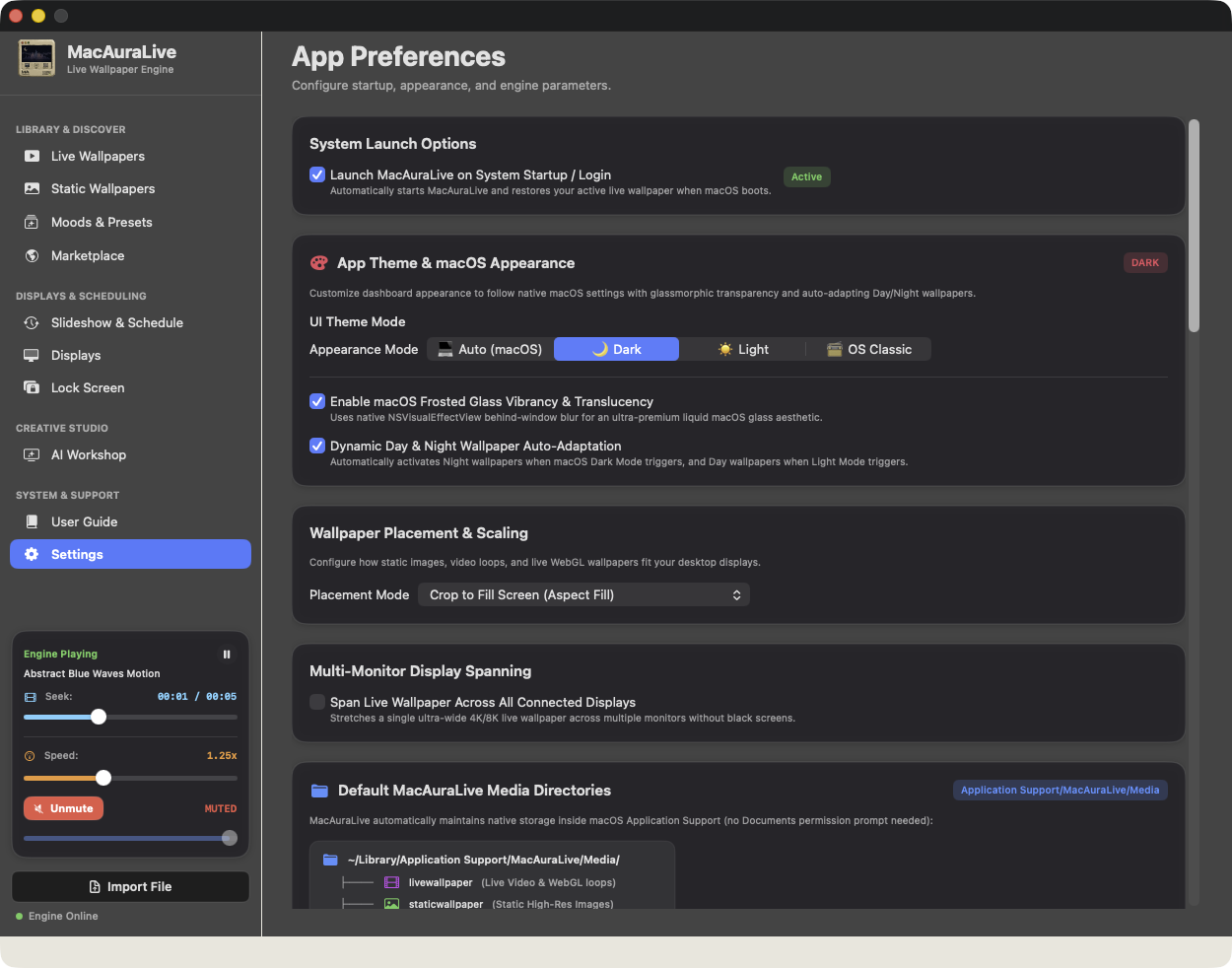Open Moods & Presets

130,222
